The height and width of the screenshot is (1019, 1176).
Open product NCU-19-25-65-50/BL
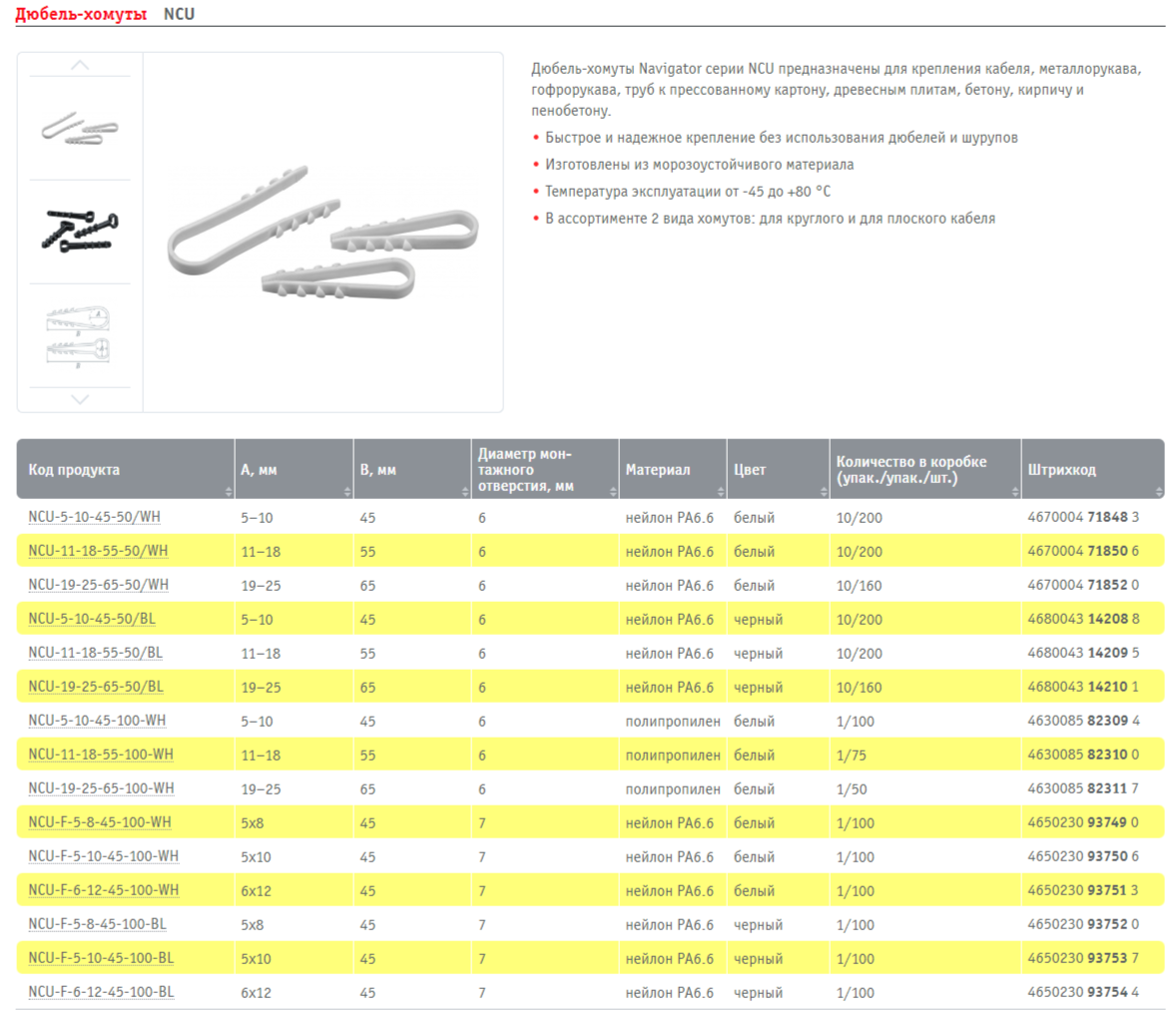click(x=96, y=687)
